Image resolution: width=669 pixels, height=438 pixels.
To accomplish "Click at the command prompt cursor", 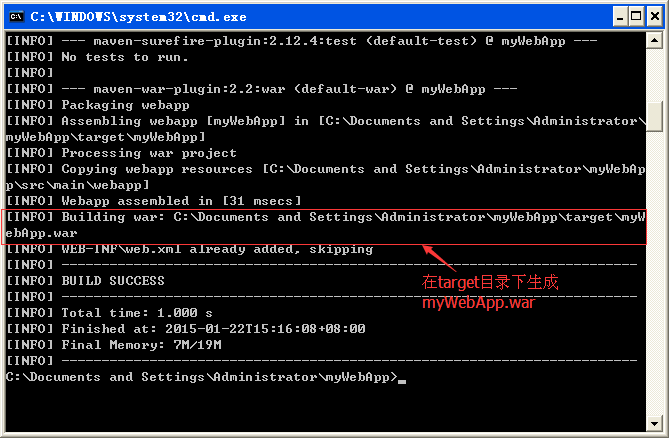I will 402,381.
